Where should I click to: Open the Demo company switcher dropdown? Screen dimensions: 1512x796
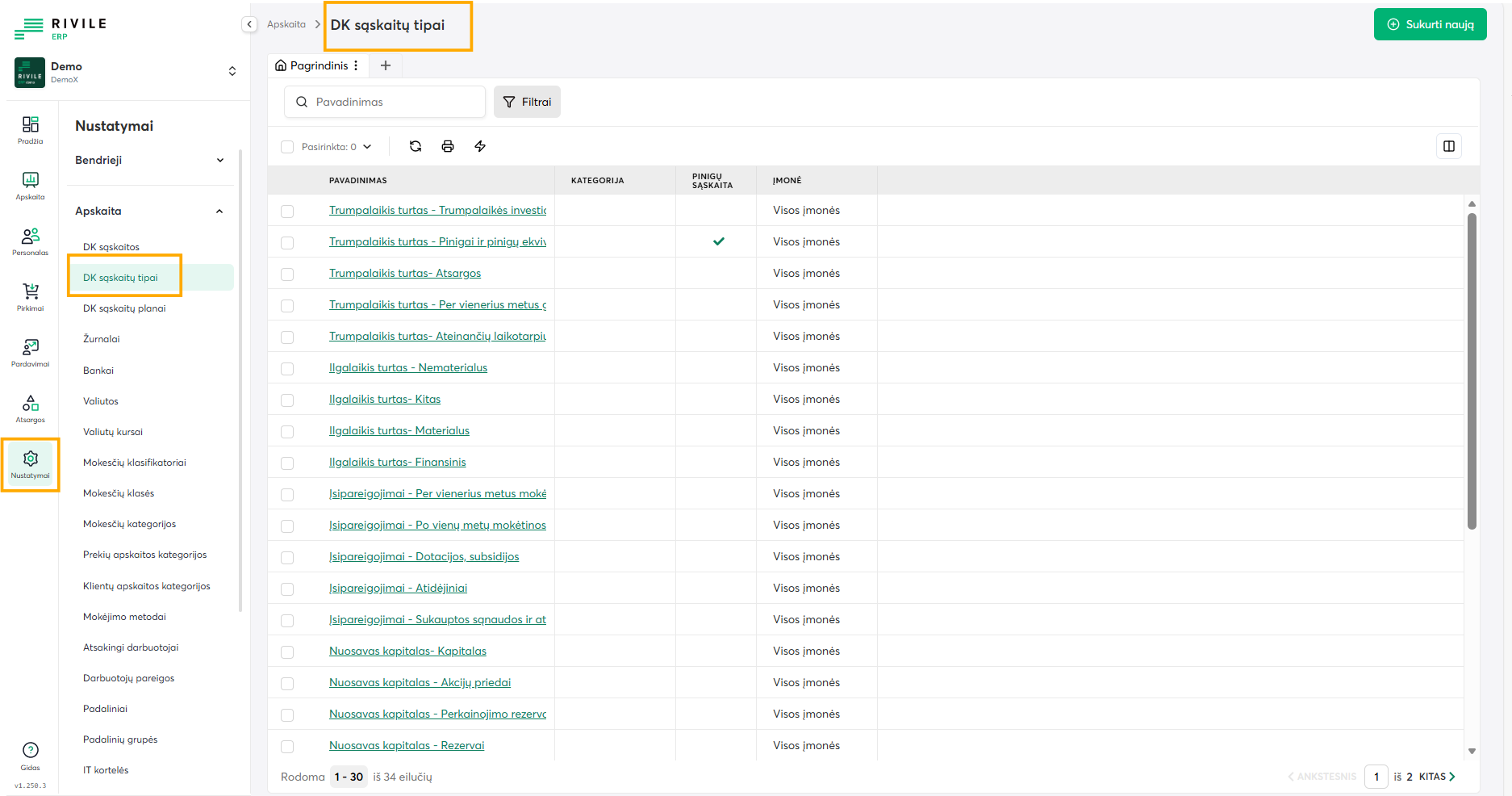click(232, 71)
